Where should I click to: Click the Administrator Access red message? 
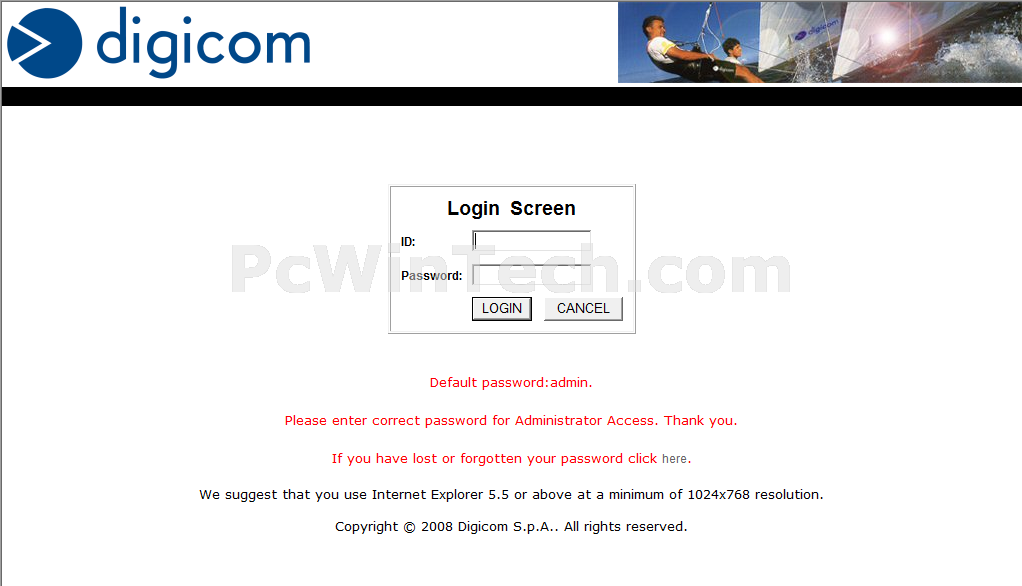click(x=511, y=420)
